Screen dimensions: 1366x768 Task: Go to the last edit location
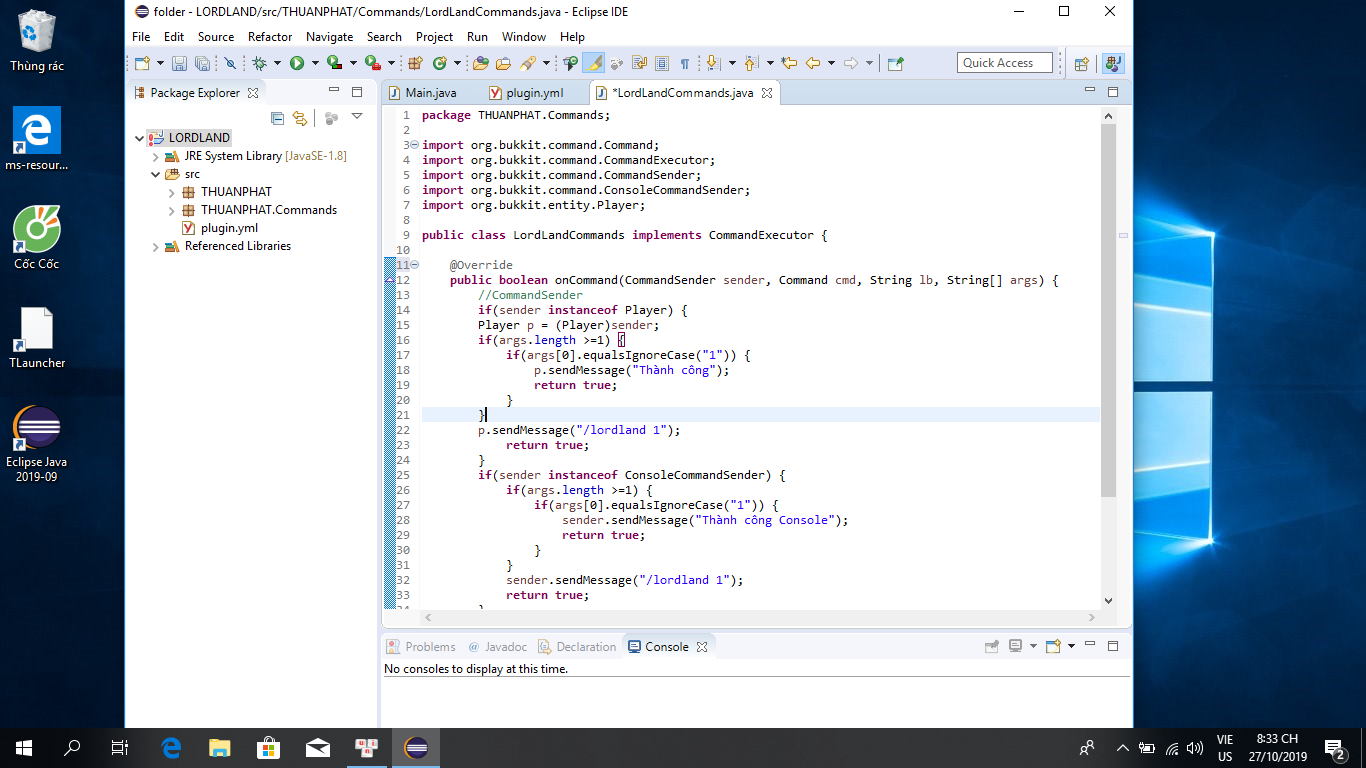click(x=789, y=63)
